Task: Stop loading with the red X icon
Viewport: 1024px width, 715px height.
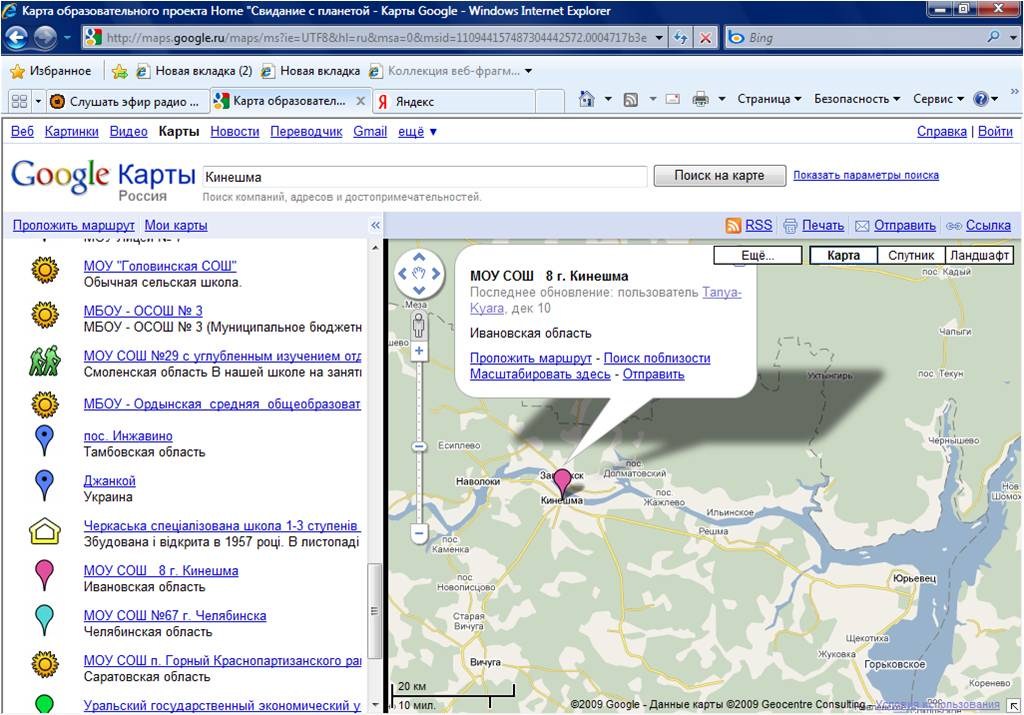Action: pos(705,38)
